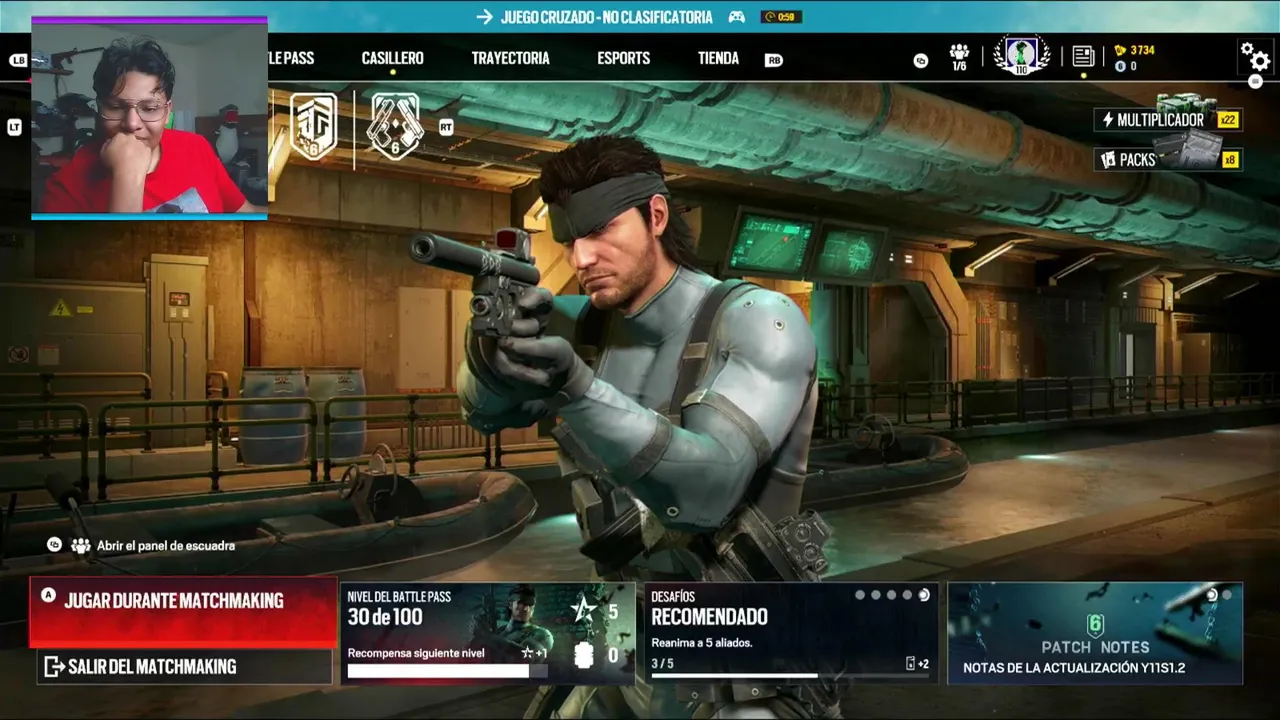
Task: Select the first shield-logo event emblem
Action: coord(313,126)
